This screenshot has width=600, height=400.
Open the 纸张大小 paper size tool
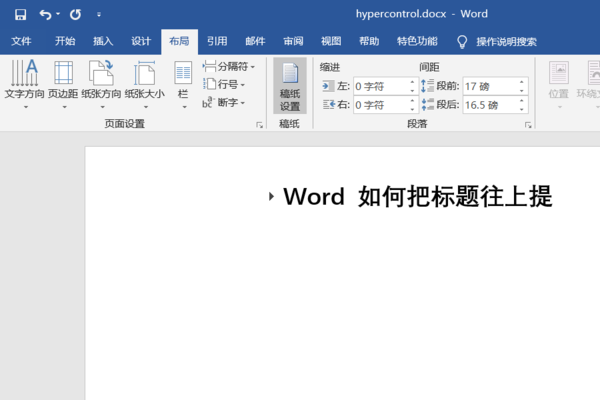tap(144, 80)
